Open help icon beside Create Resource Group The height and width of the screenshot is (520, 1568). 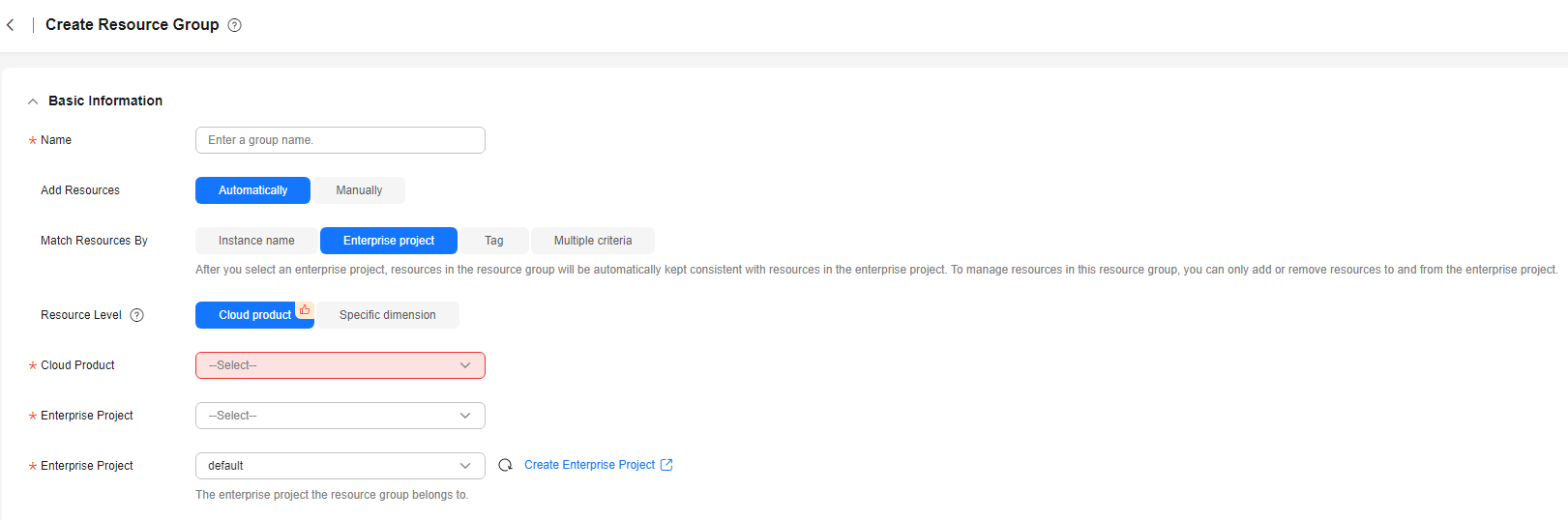click(234, 25)
